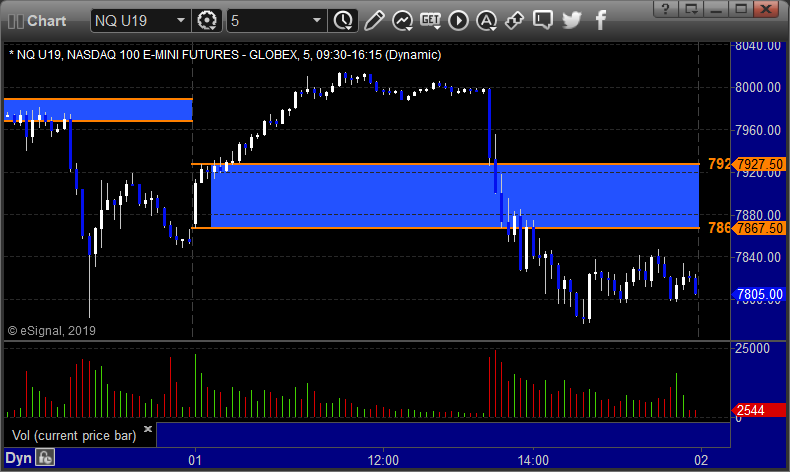790x472 pixels.
Task: Click the chart title NQ U19 NASDAQ 100 text
Action: coord(225,54)
